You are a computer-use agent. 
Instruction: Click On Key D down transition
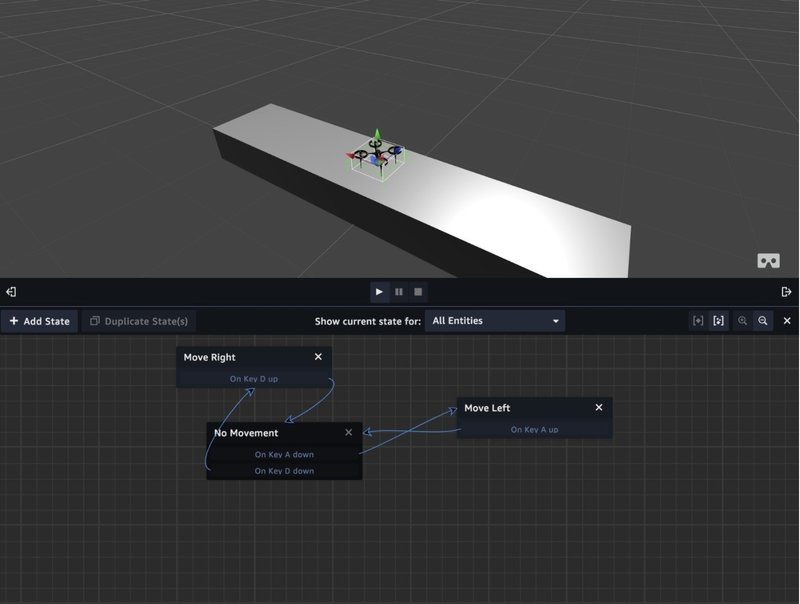(284, 471)
